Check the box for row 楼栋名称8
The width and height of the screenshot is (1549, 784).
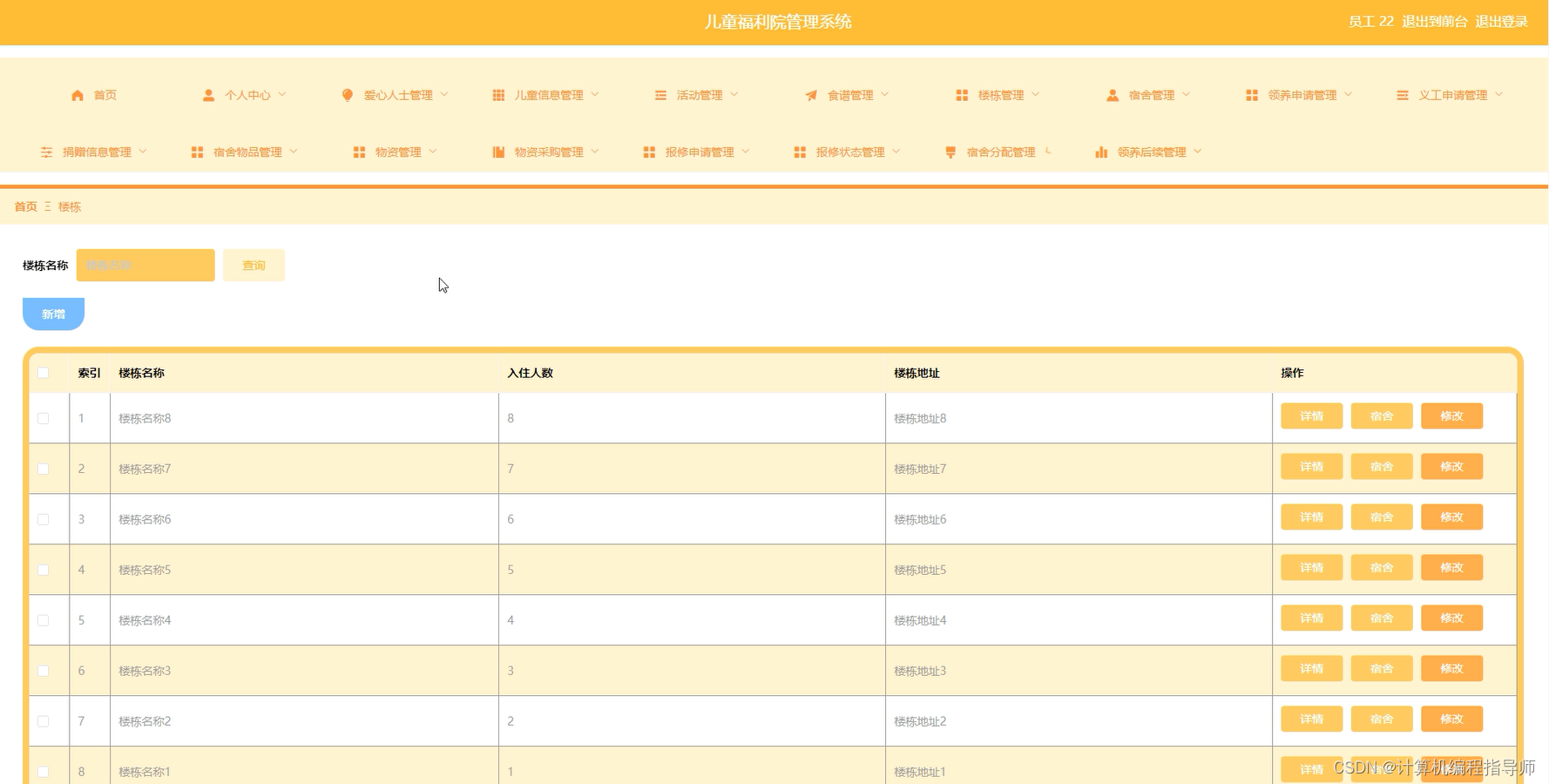(x=43, y=418)
